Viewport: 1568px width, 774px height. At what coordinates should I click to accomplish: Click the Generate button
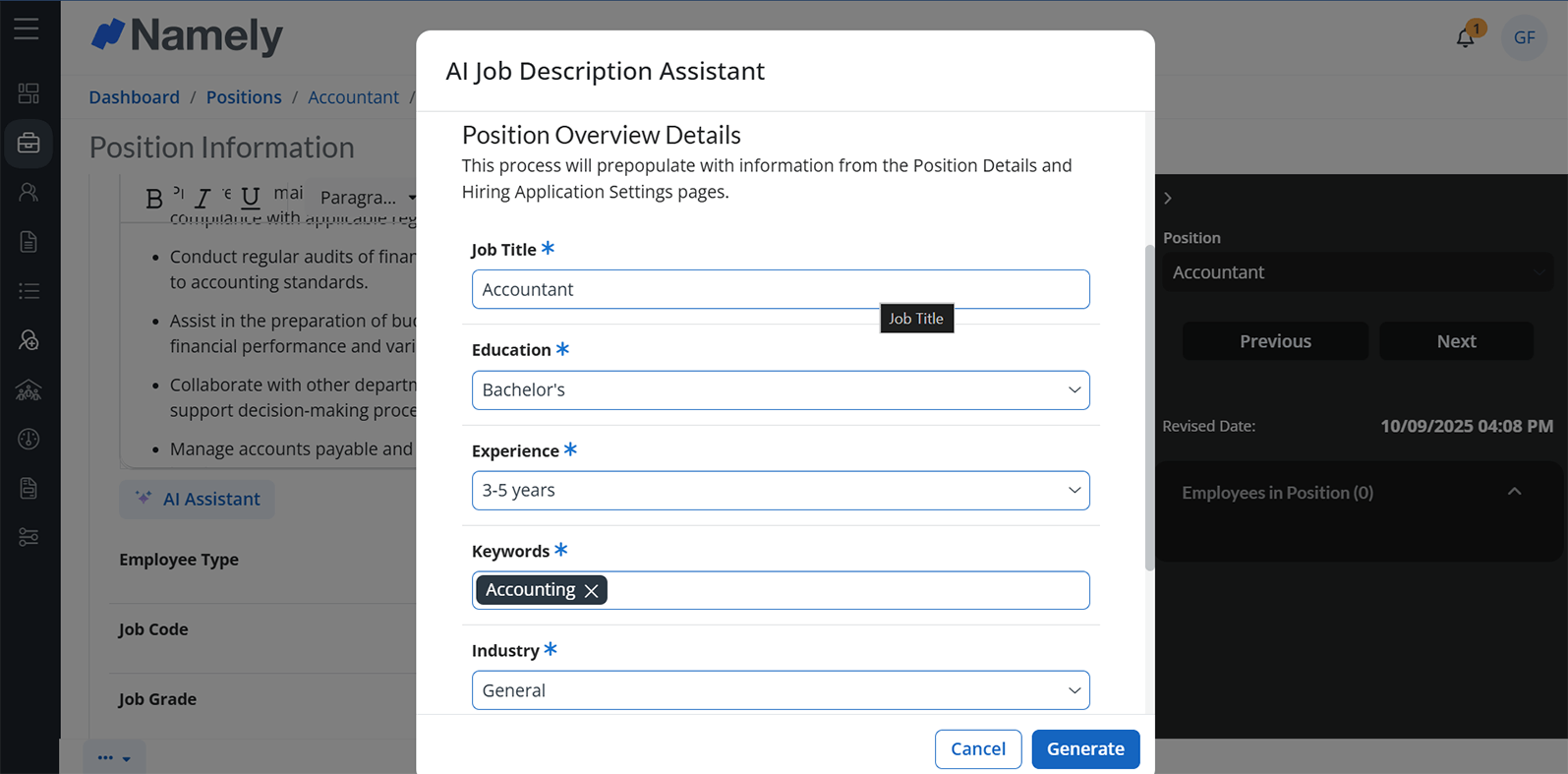(x=1085, y=749)
